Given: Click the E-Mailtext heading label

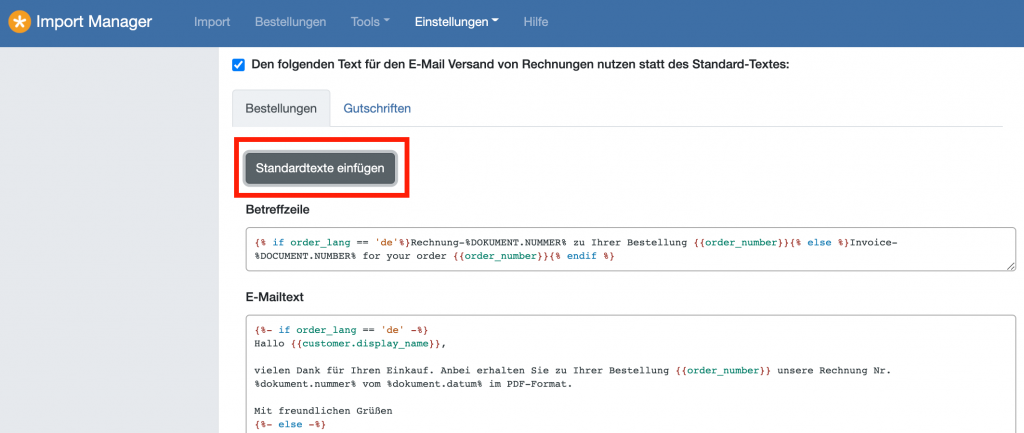Looking at the screenshot, I should pos(275,297).
